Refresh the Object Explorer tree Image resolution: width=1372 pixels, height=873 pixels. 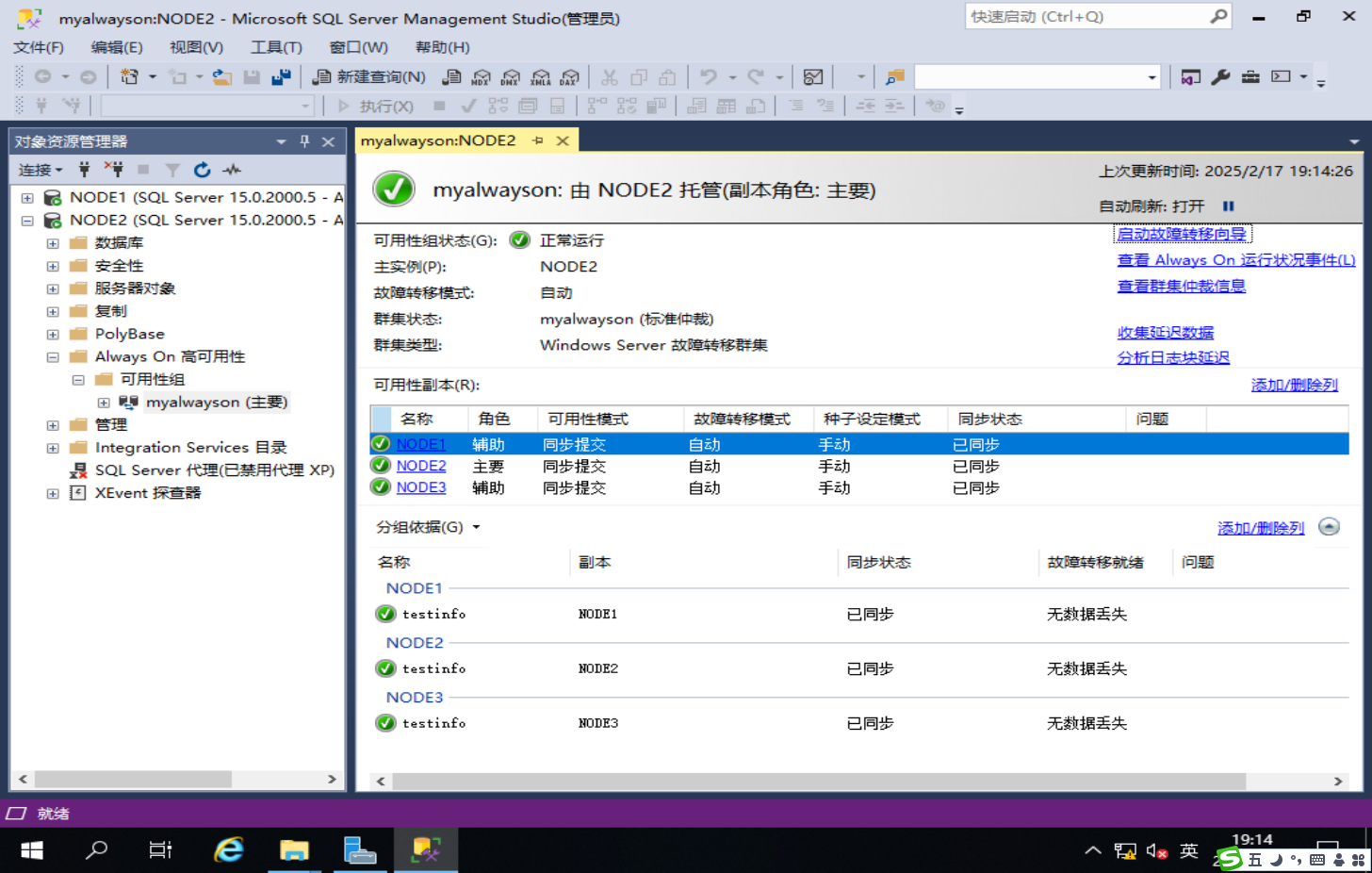coord(202,170)
